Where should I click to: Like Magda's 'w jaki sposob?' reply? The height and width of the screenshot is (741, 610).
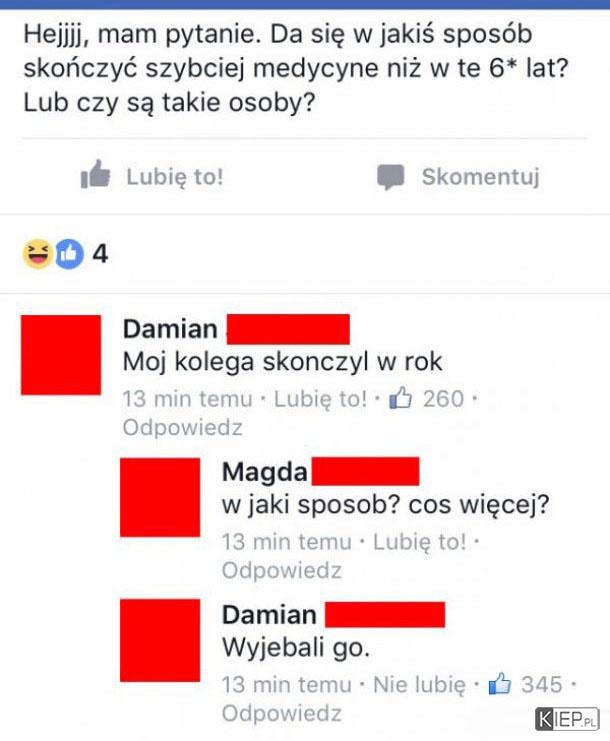pos(420,542)
